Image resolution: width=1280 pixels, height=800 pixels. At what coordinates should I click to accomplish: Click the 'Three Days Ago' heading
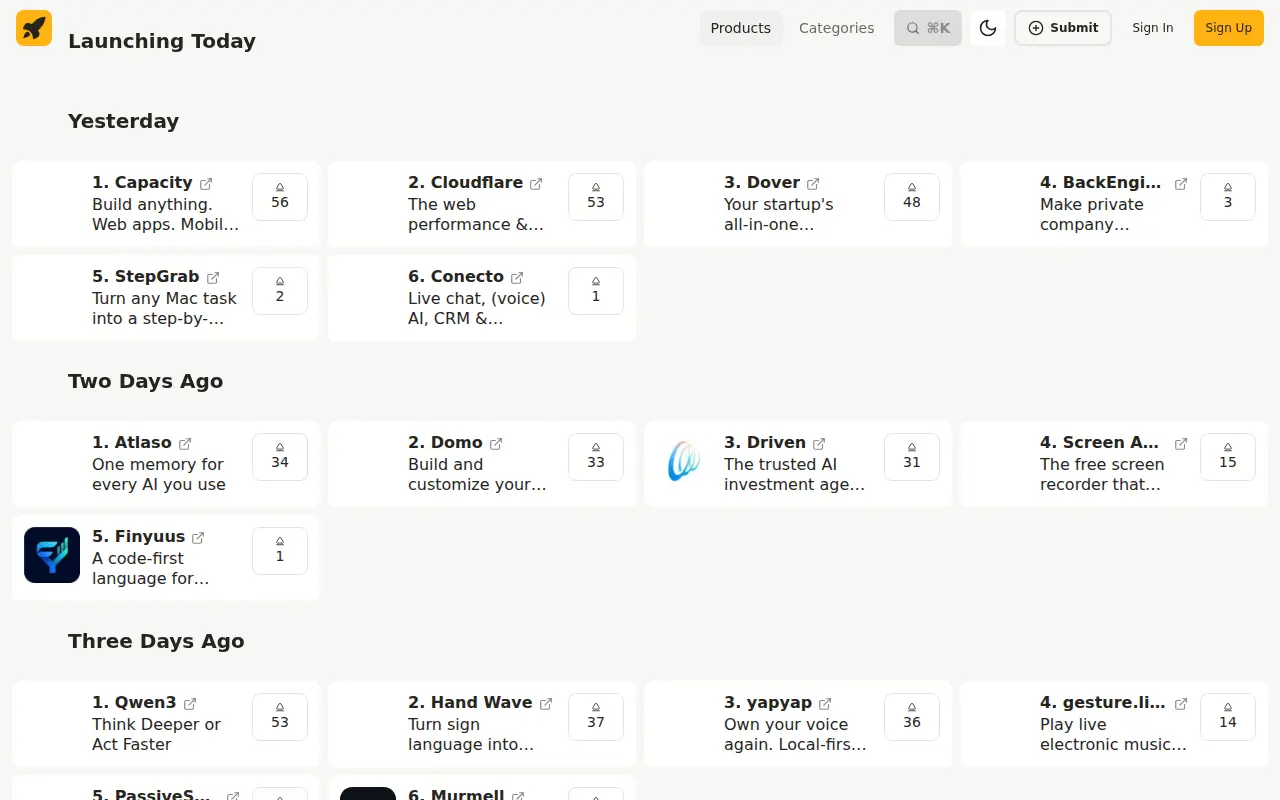click(x=156, y=641)
